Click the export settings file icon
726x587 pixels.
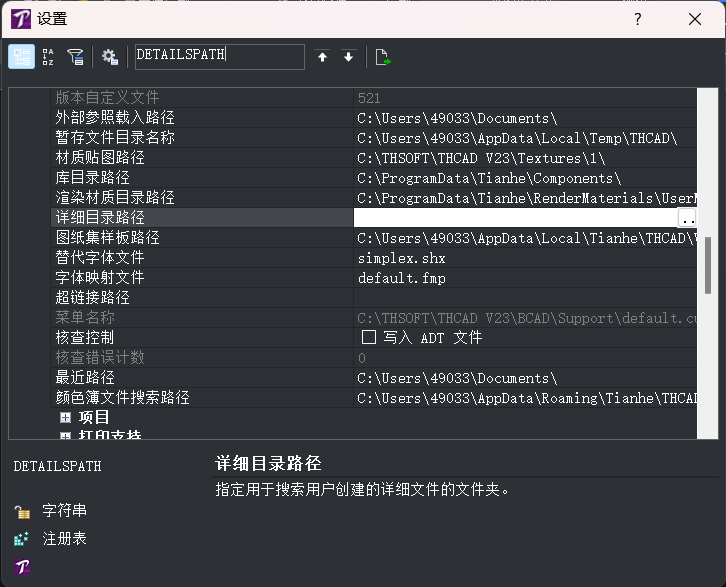click(x=383, y=56)
